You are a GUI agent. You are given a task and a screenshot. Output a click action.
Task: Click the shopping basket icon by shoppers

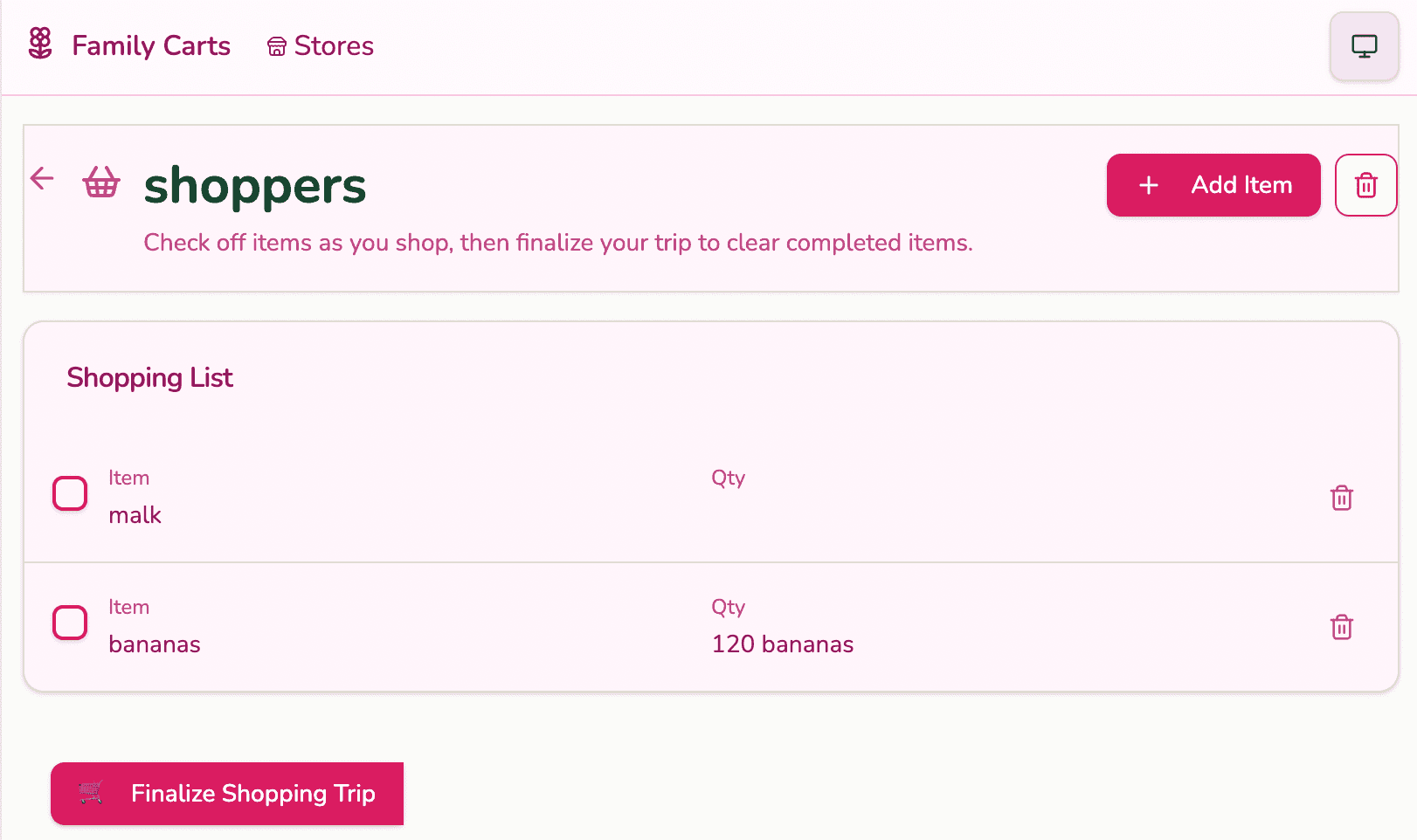[x=101, y=182]
